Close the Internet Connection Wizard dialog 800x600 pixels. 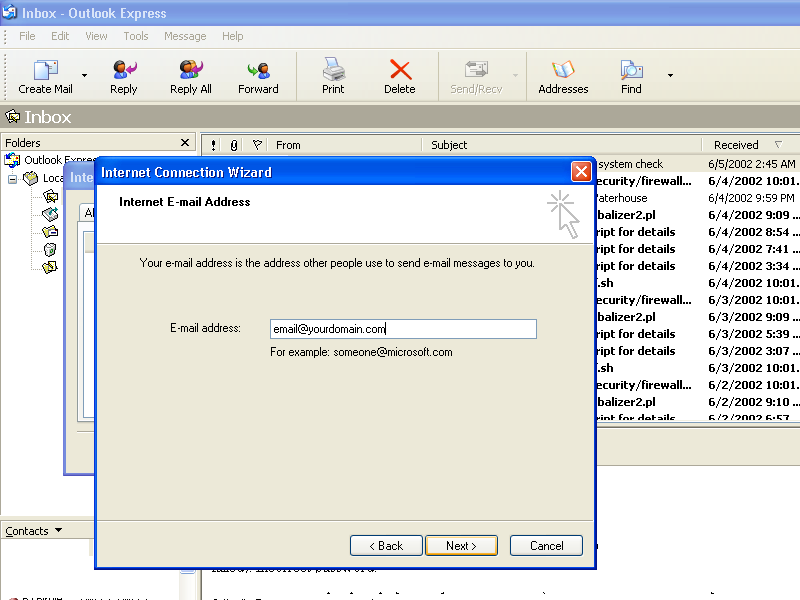pos(581,172)
